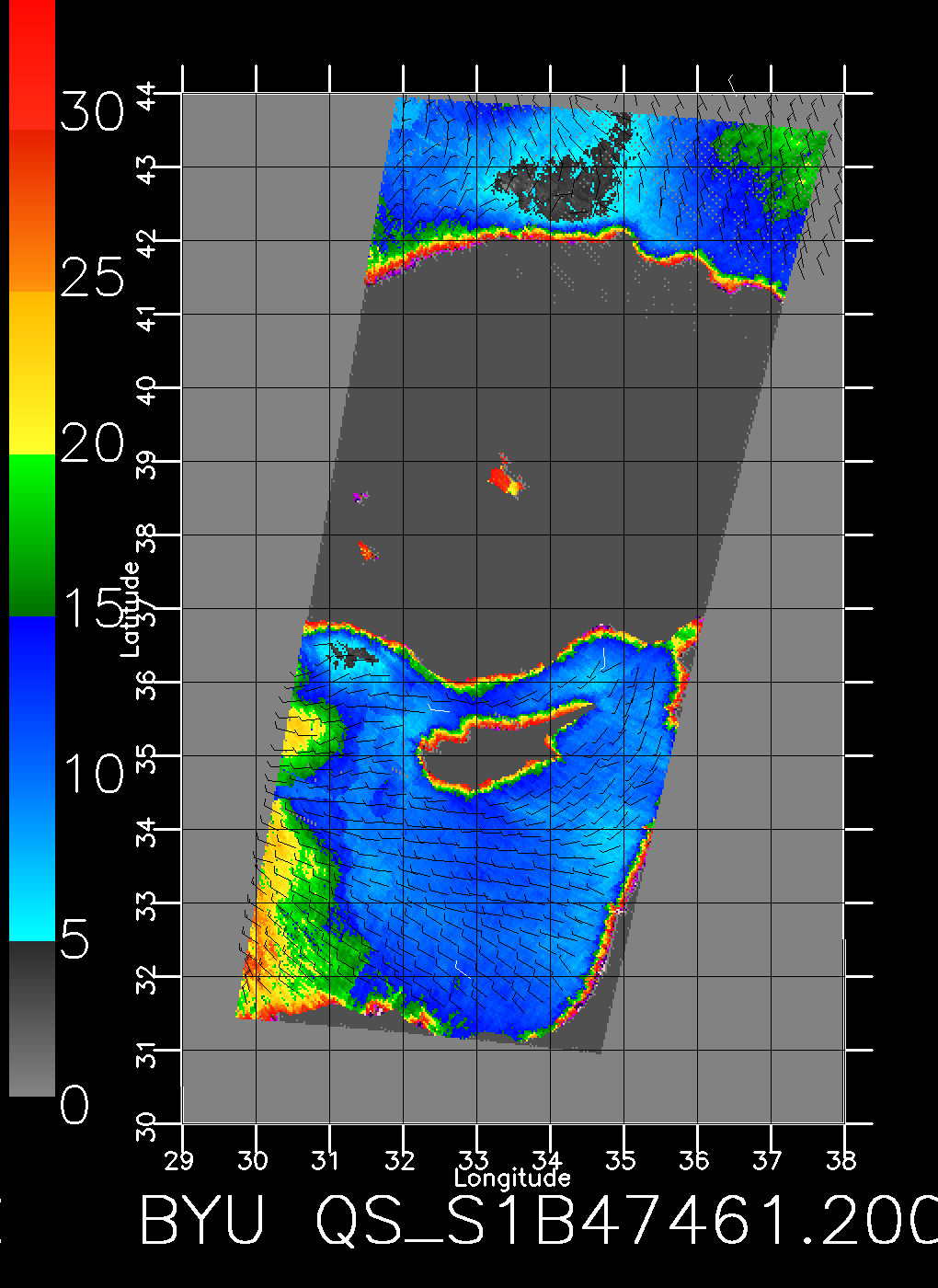Click the green segment of the color bar
The width and height of the screenshot is (938, 1288).
click(32, 535)
